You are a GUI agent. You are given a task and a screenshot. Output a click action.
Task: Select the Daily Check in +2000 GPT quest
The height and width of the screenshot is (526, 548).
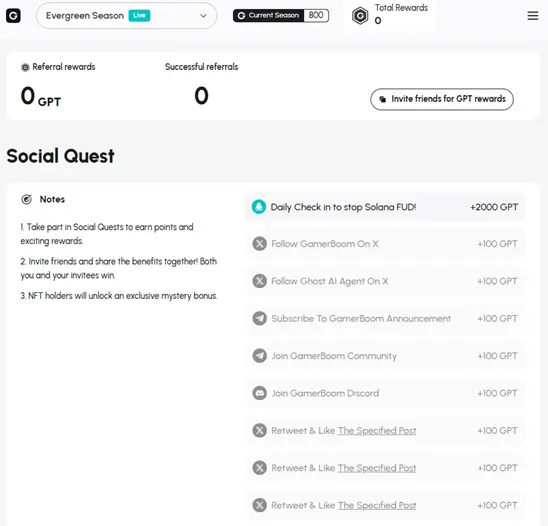(384, 207)
